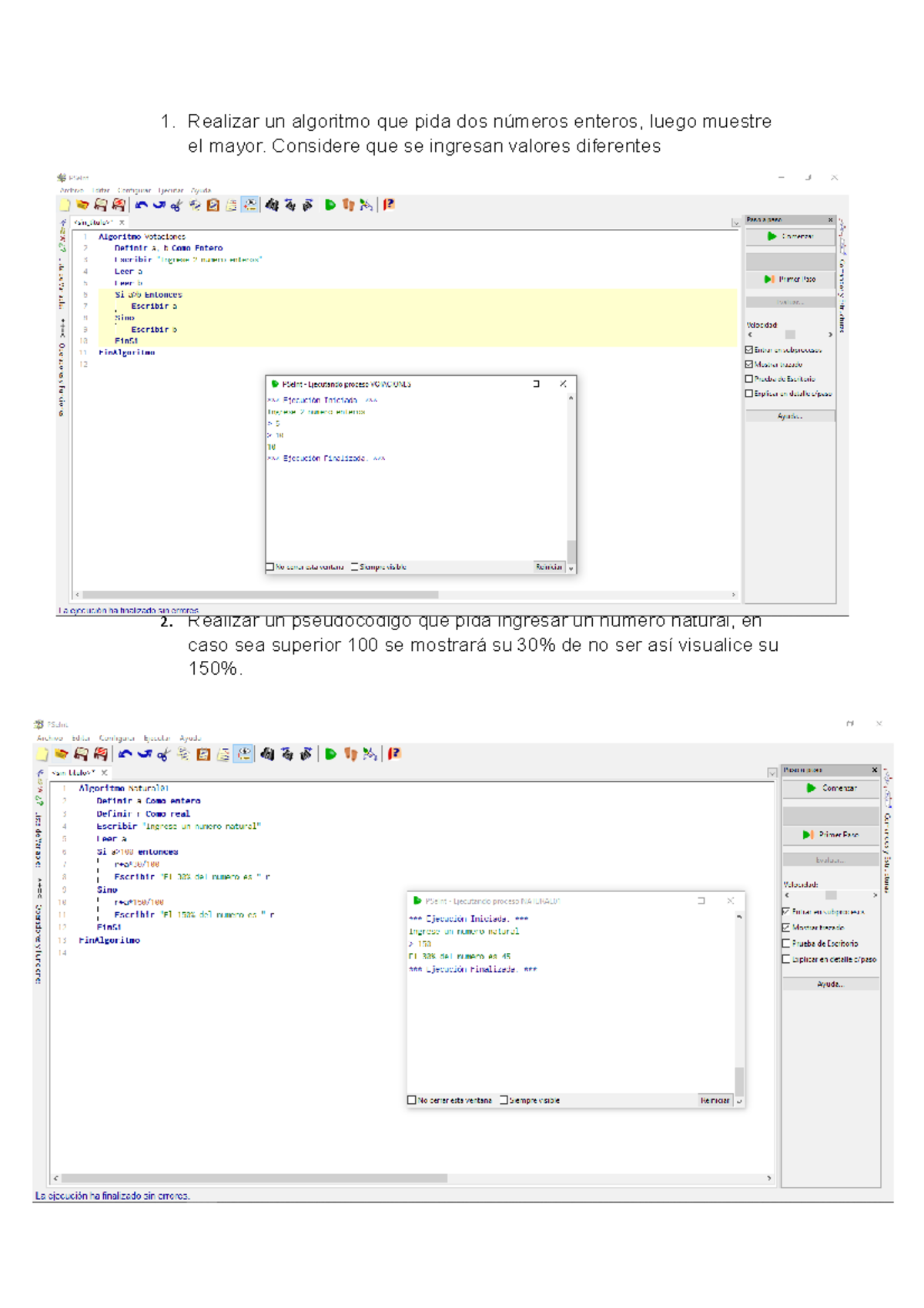Click the New file icon in the Votaciones window toolbar
This screenshot has width=924, height=1308.
(x=65, y=205)
